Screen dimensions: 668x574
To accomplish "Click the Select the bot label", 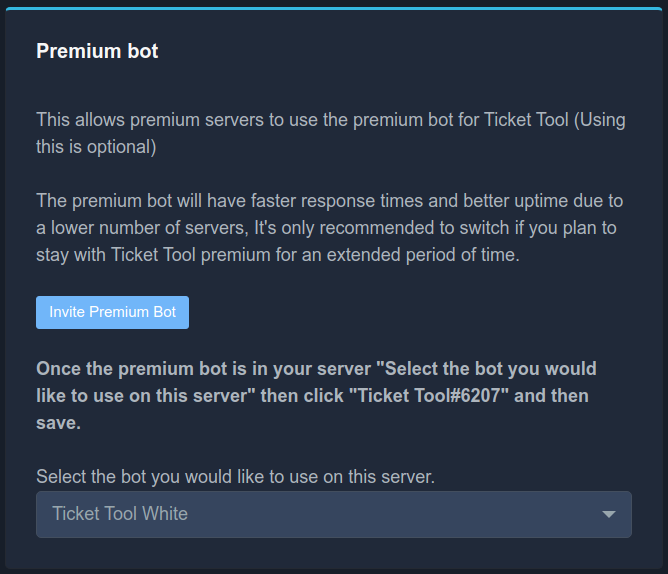I will coord(235,477).
